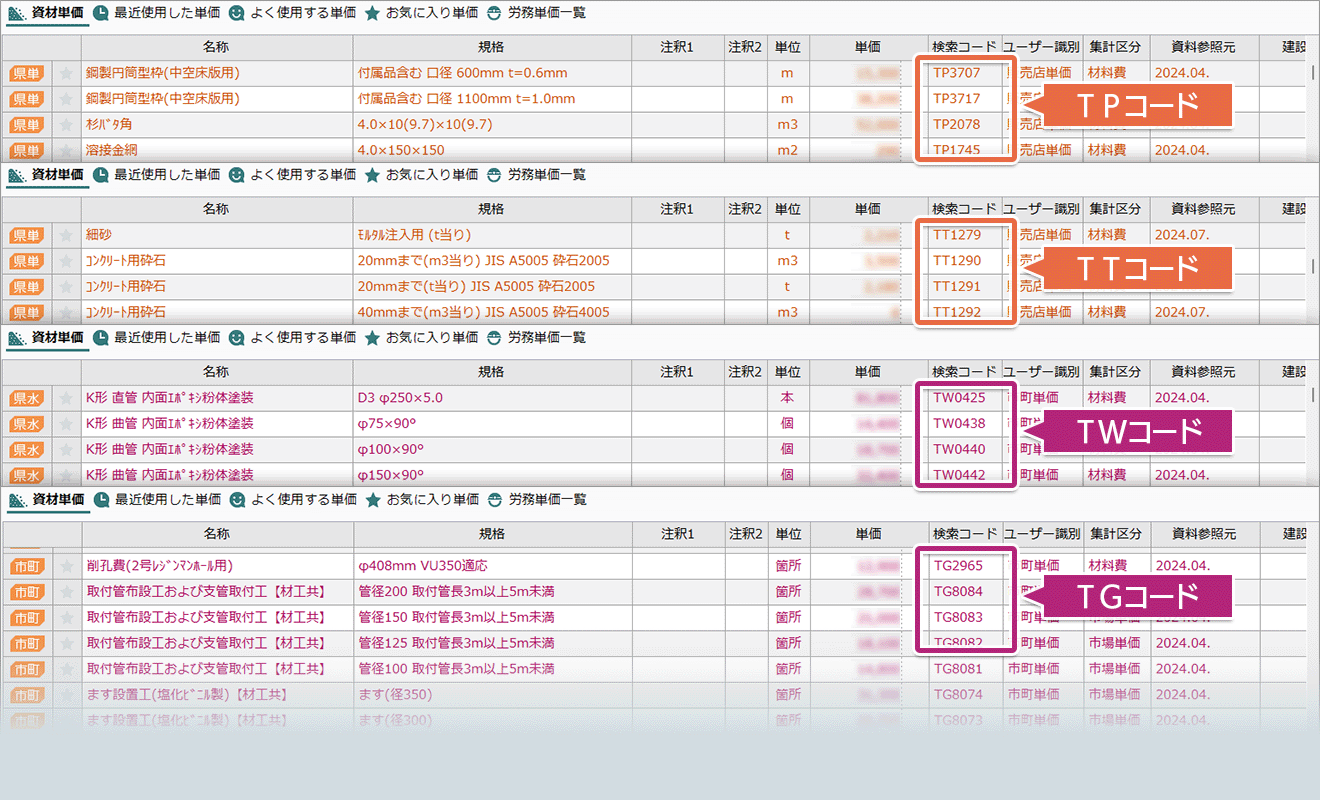Click 資料参照元 column header in the TP-code table
Screen dimensions: 1320x800
[x=1203, y=48]
